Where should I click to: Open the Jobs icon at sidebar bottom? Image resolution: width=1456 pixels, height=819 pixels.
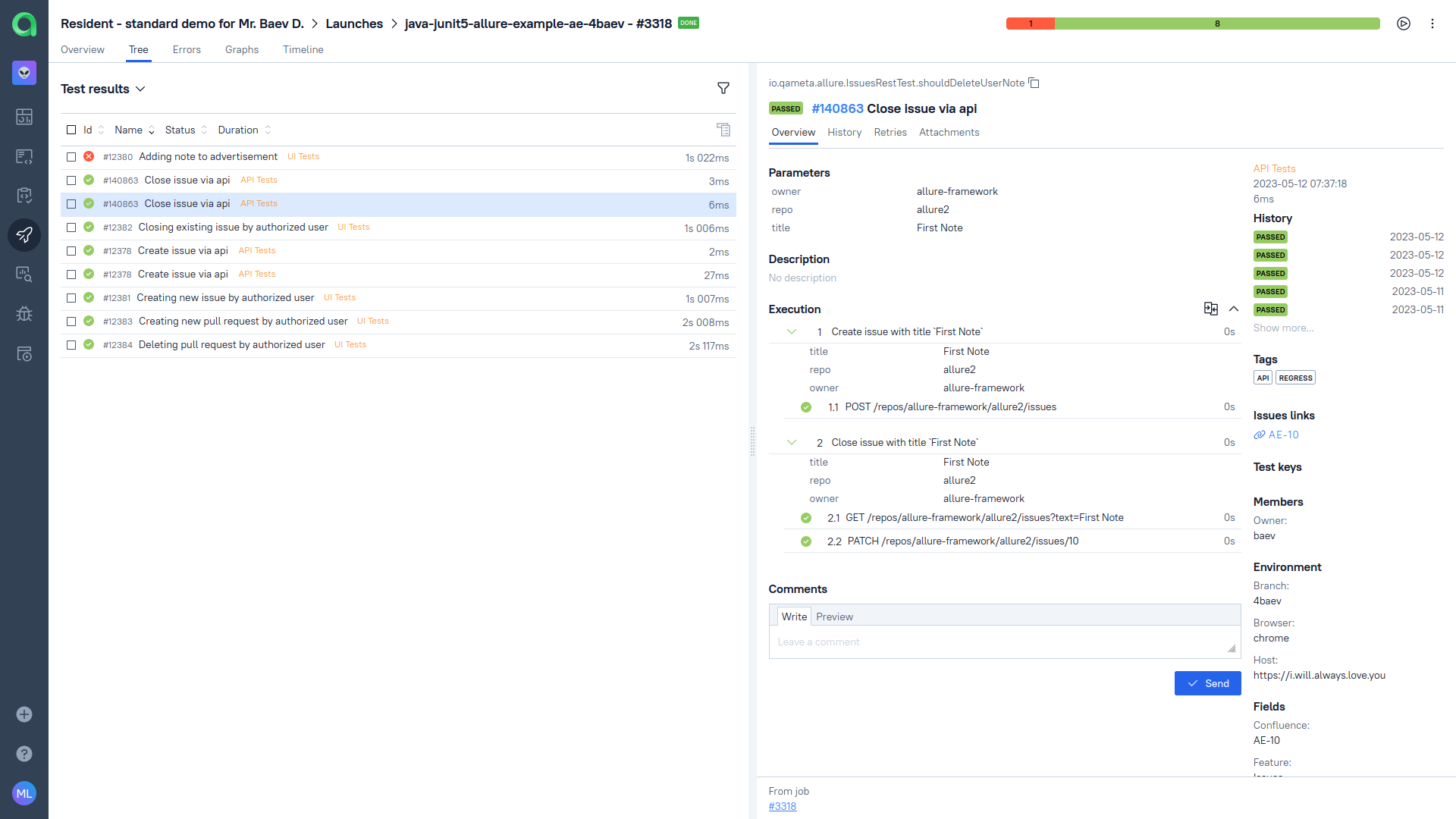[x=24, y=354]
